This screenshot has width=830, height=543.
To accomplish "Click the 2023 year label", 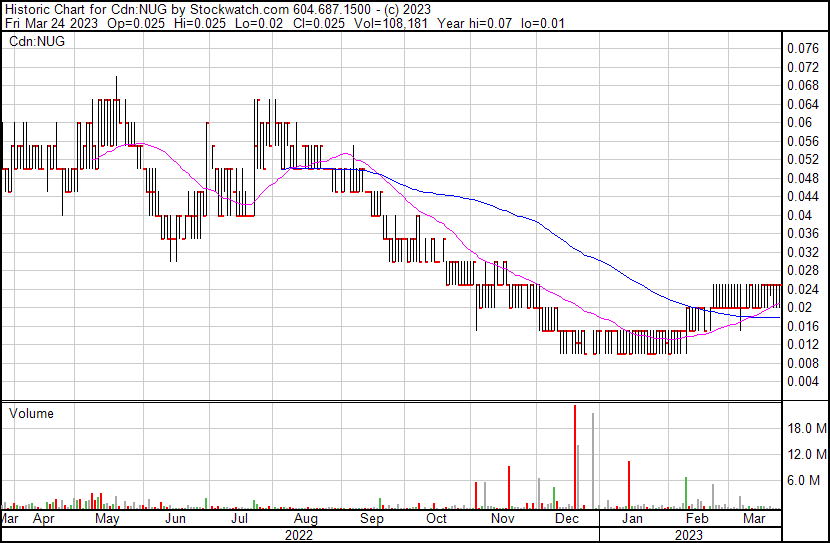I will click(688, 535).
